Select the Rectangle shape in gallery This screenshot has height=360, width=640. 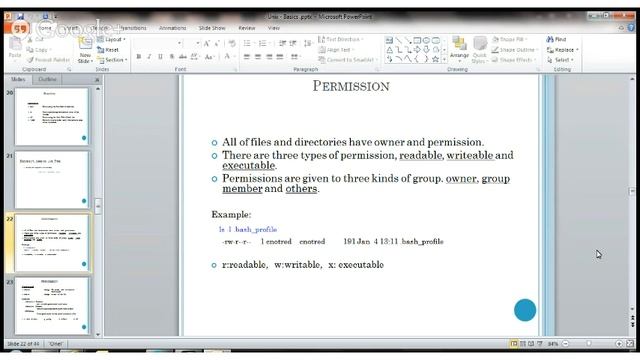coord(417,40)
